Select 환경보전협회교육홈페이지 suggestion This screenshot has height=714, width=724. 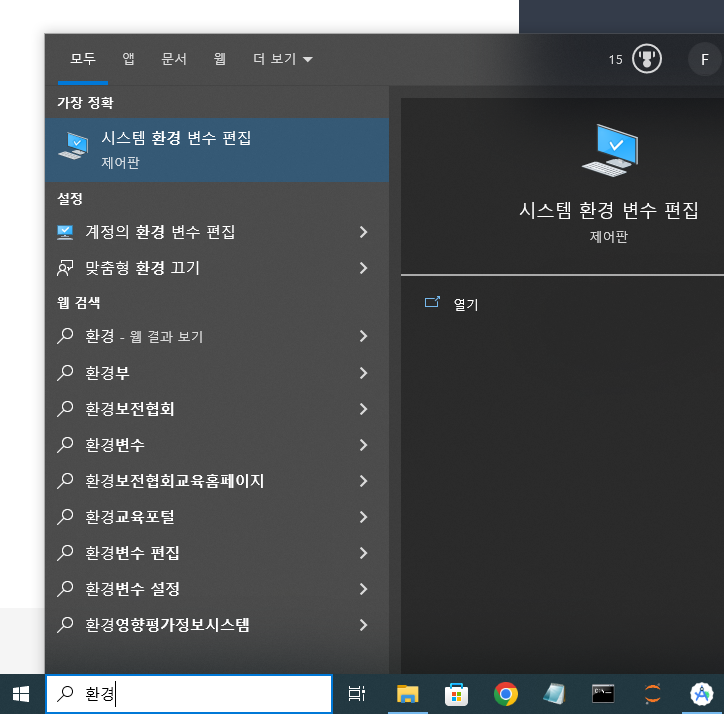pyautogui.click(x=217, y=481)
